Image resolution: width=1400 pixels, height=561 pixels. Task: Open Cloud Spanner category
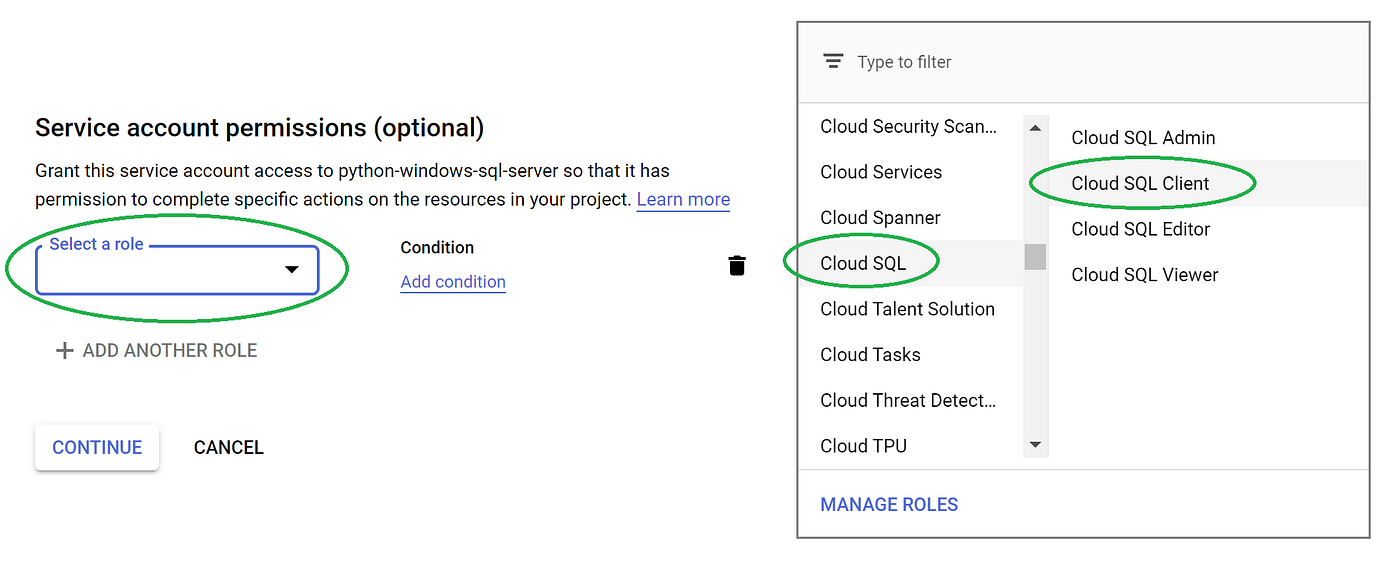880,217
